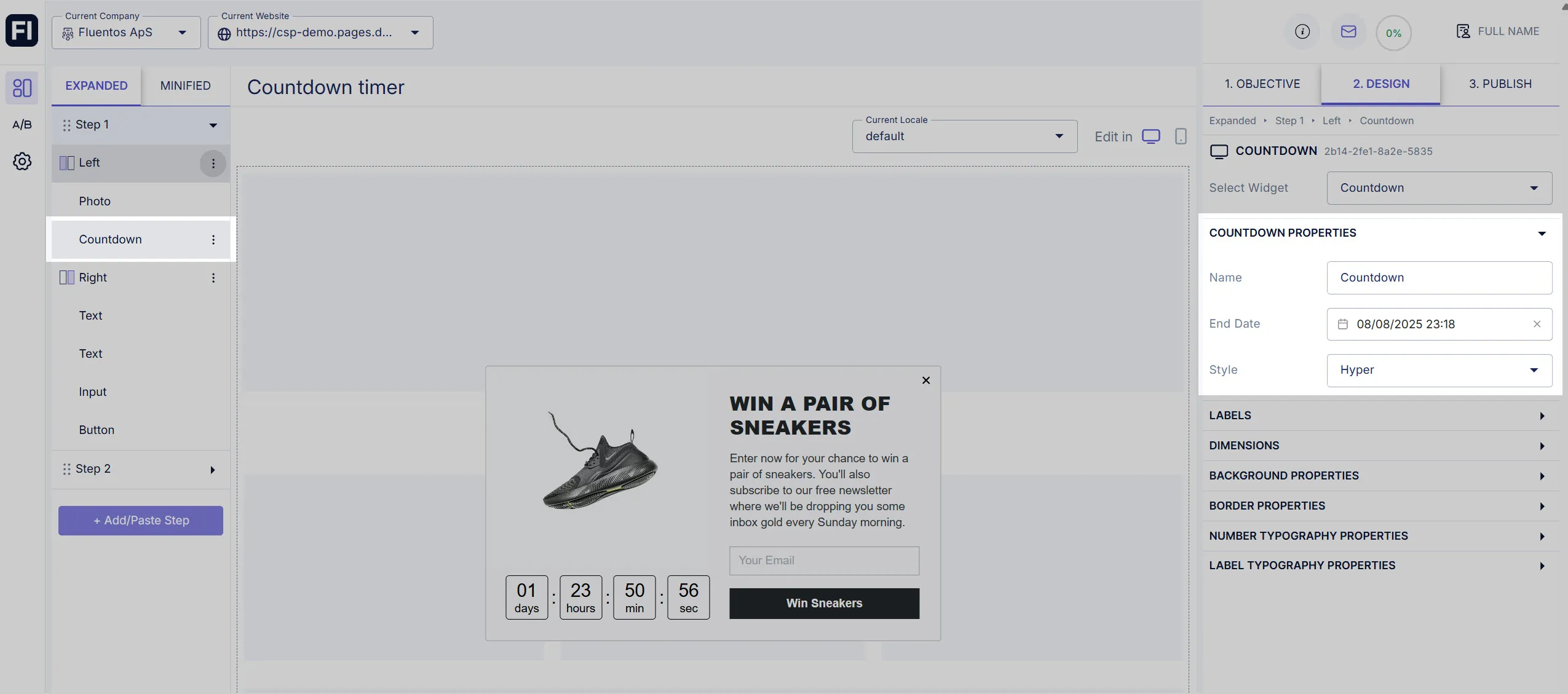Click the Add/Paste Step button
Image resolution: width=1568 pixels, height=694 pixels.
pos(141,521)
